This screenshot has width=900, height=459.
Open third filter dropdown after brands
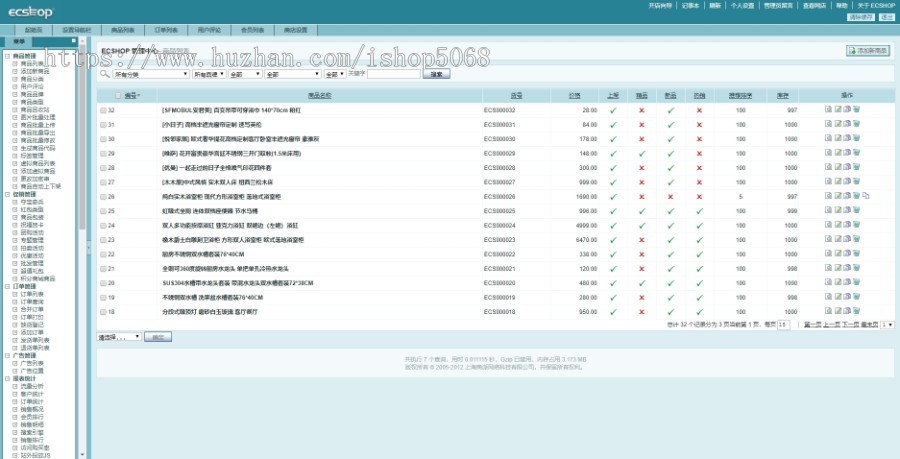point(245,75)
